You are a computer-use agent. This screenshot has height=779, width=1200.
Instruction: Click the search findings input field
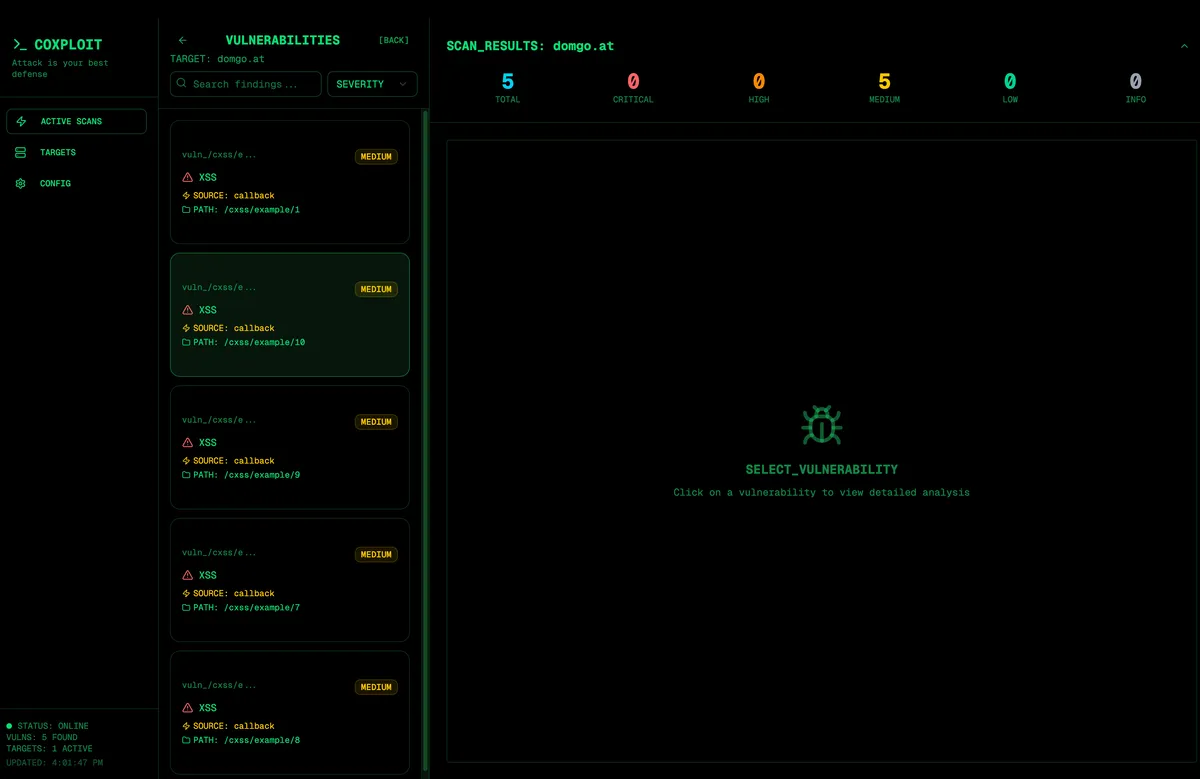[x=245, y=84]
